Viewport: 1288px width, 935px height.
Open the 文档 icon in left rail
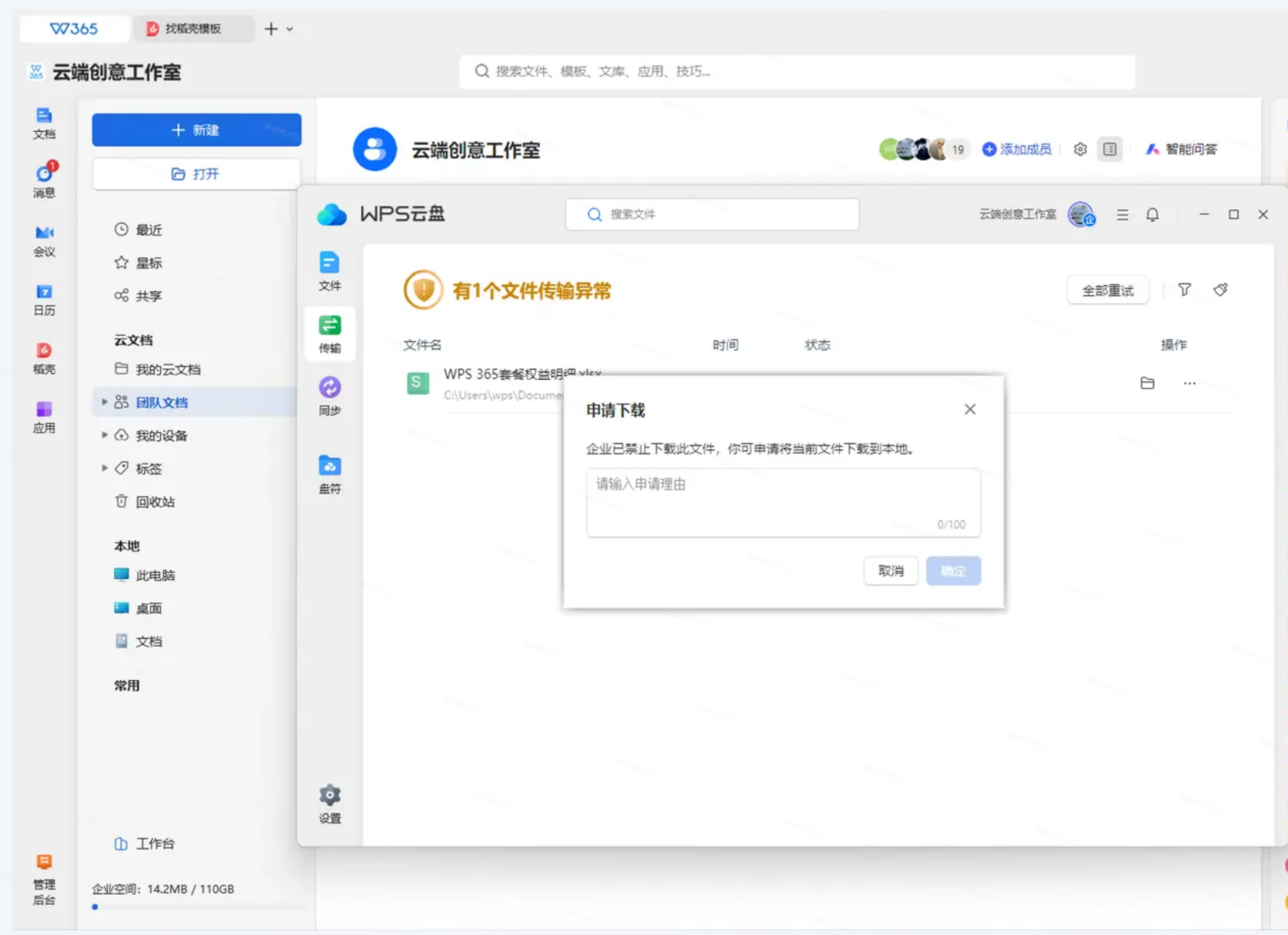44,123
